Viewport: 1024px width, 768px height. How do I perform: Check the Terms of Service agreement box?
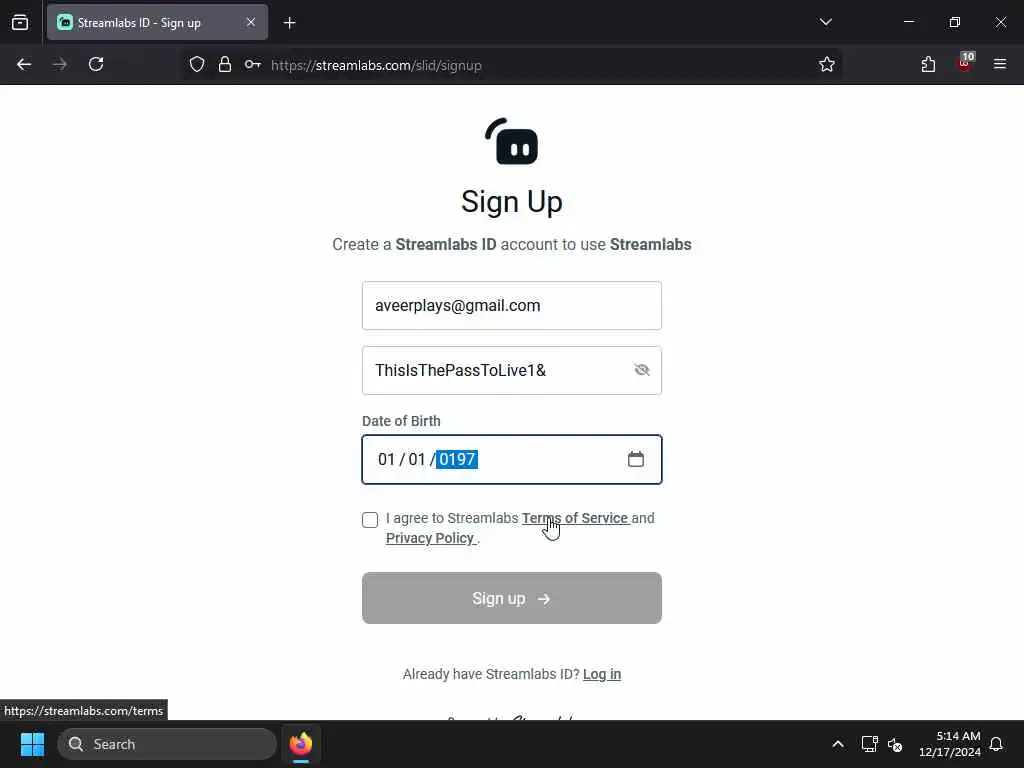pyautogui.click(x=370, y=519)
